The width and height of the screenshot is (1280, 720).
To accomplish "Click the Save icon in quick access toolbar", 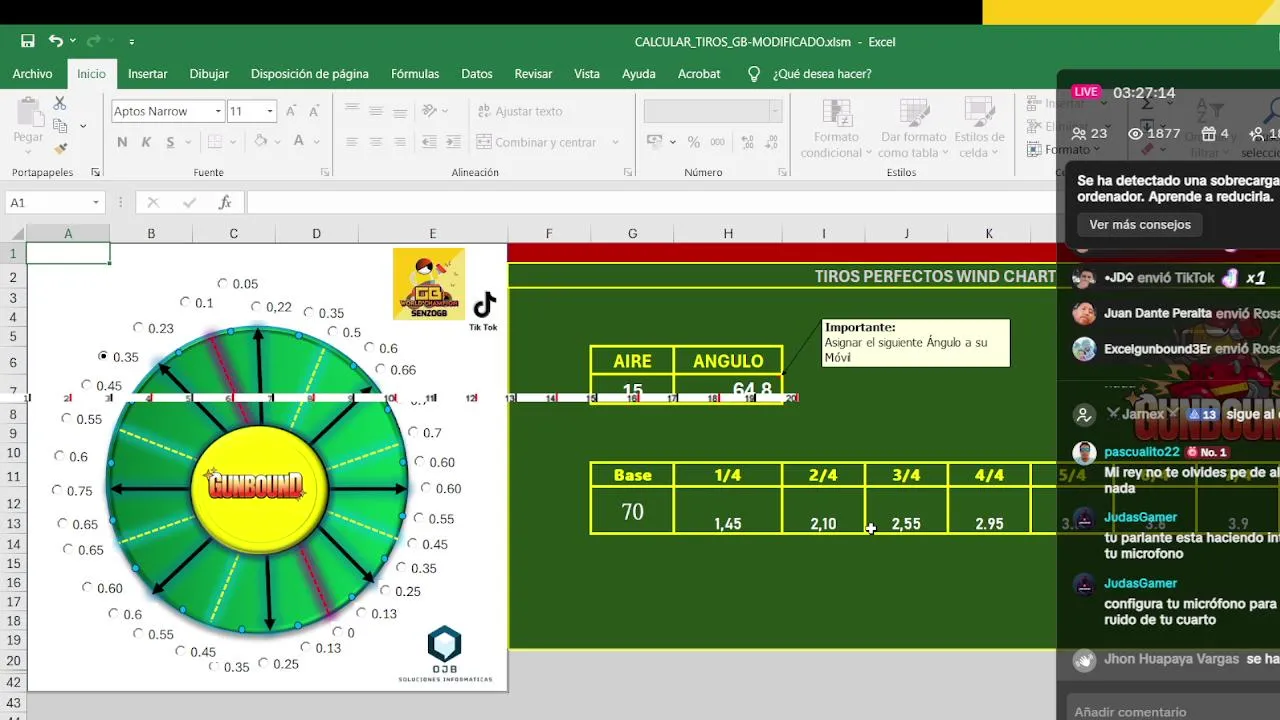I will pyautogui.click(x=28, y=41).
